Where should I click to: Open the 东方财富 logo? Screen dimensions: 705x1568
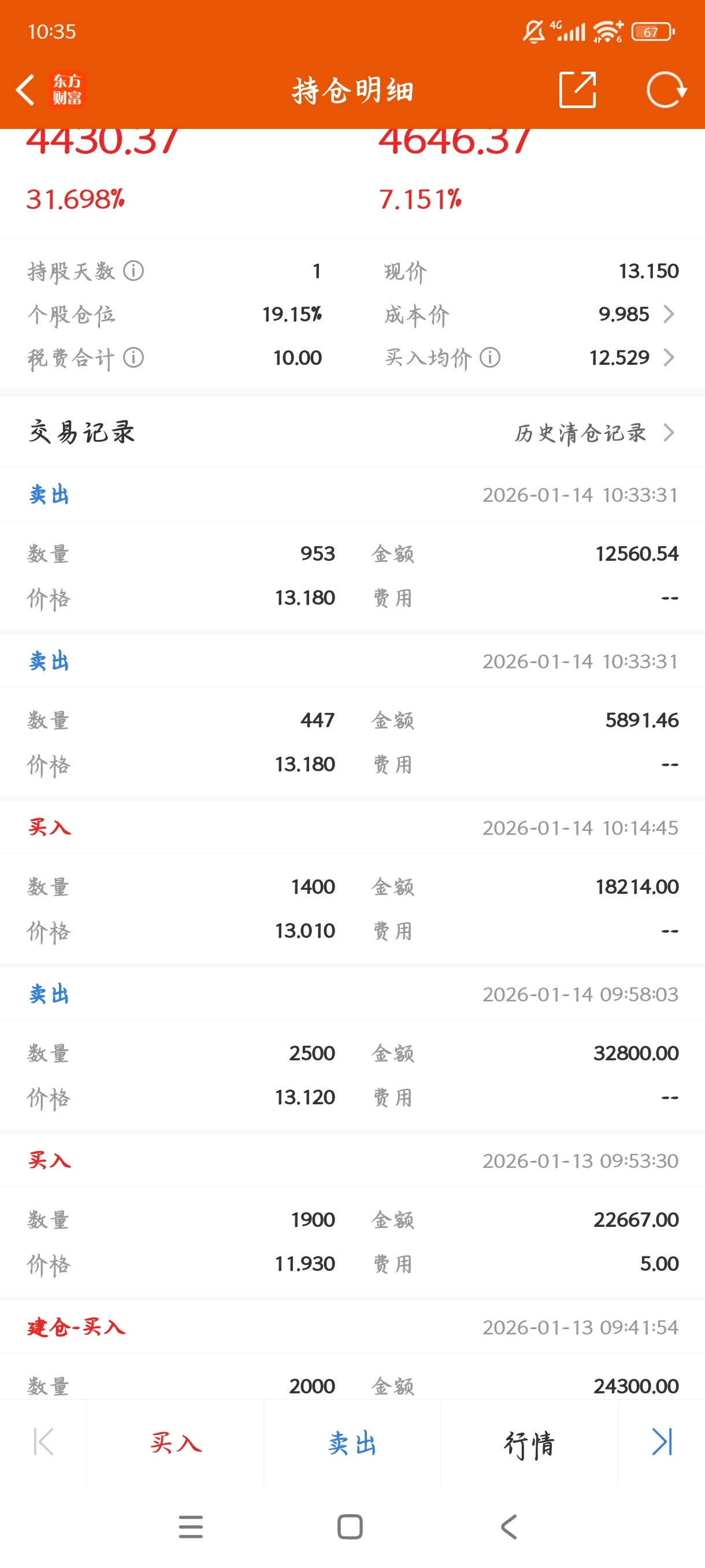(67, 90)
